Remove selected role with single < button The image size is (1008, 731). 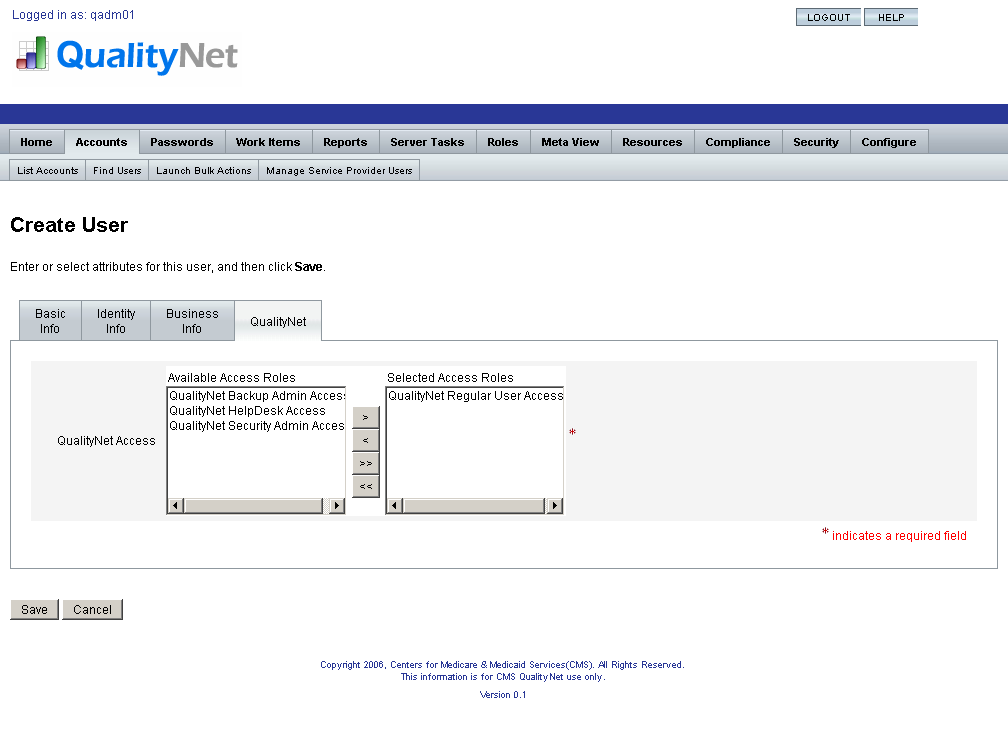pyautogui.click(x=366, y=440)
